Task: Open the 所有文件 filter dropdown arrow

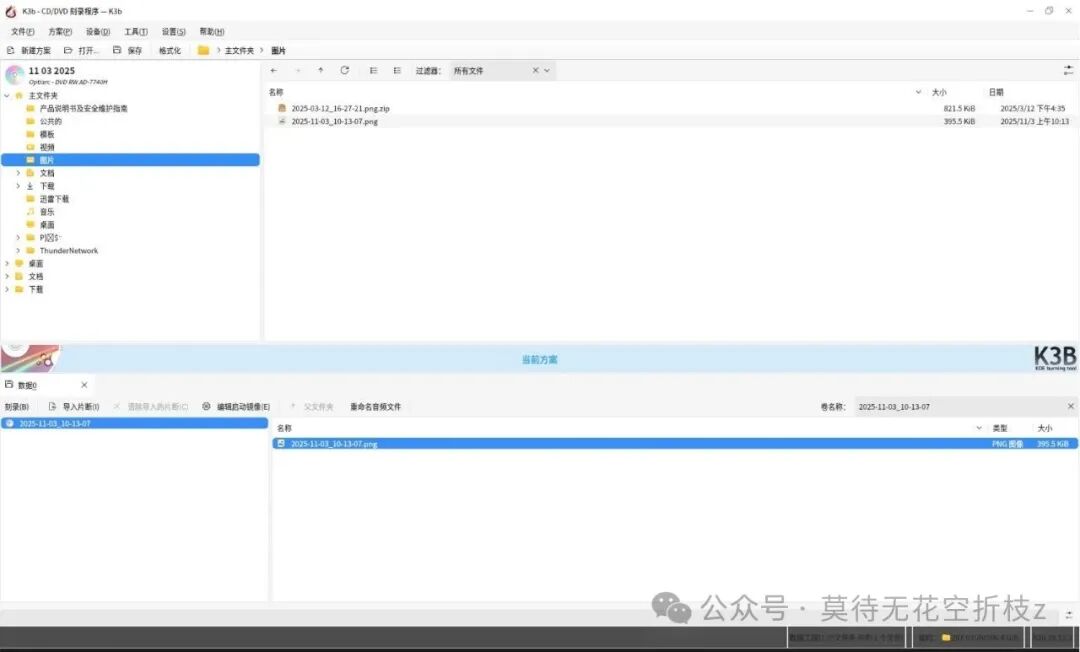Action: pyautogui.click(x=547, y=70)
